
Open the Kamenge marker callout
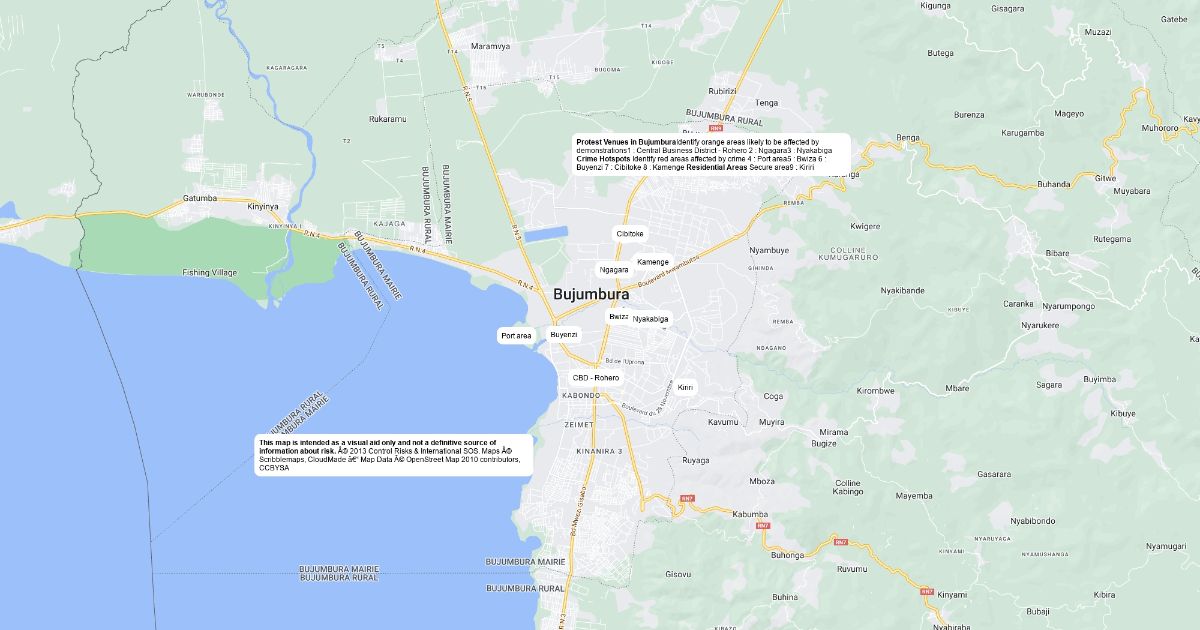[x=653, y=262]
